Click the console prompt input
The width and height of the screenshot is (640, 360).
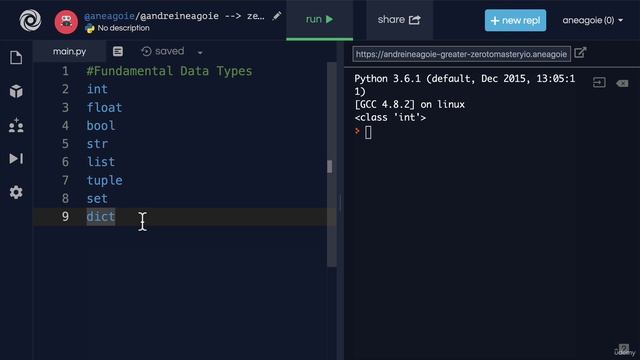tap(368, 133)
